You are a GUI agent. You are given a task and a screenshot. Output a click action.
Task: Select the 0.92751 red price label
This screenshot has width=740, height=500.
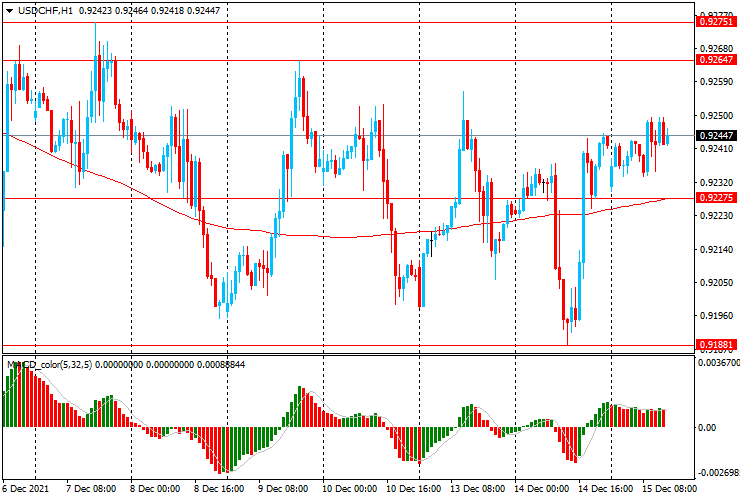coord(716,21)
